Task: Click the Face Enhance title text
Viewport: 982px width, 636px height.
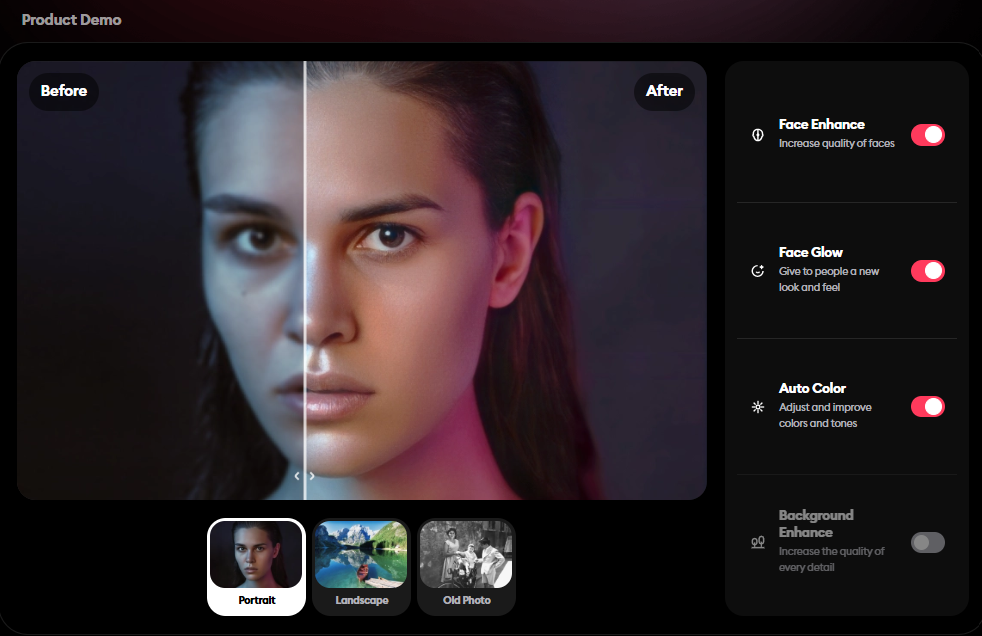Action: tap(821, 124)
